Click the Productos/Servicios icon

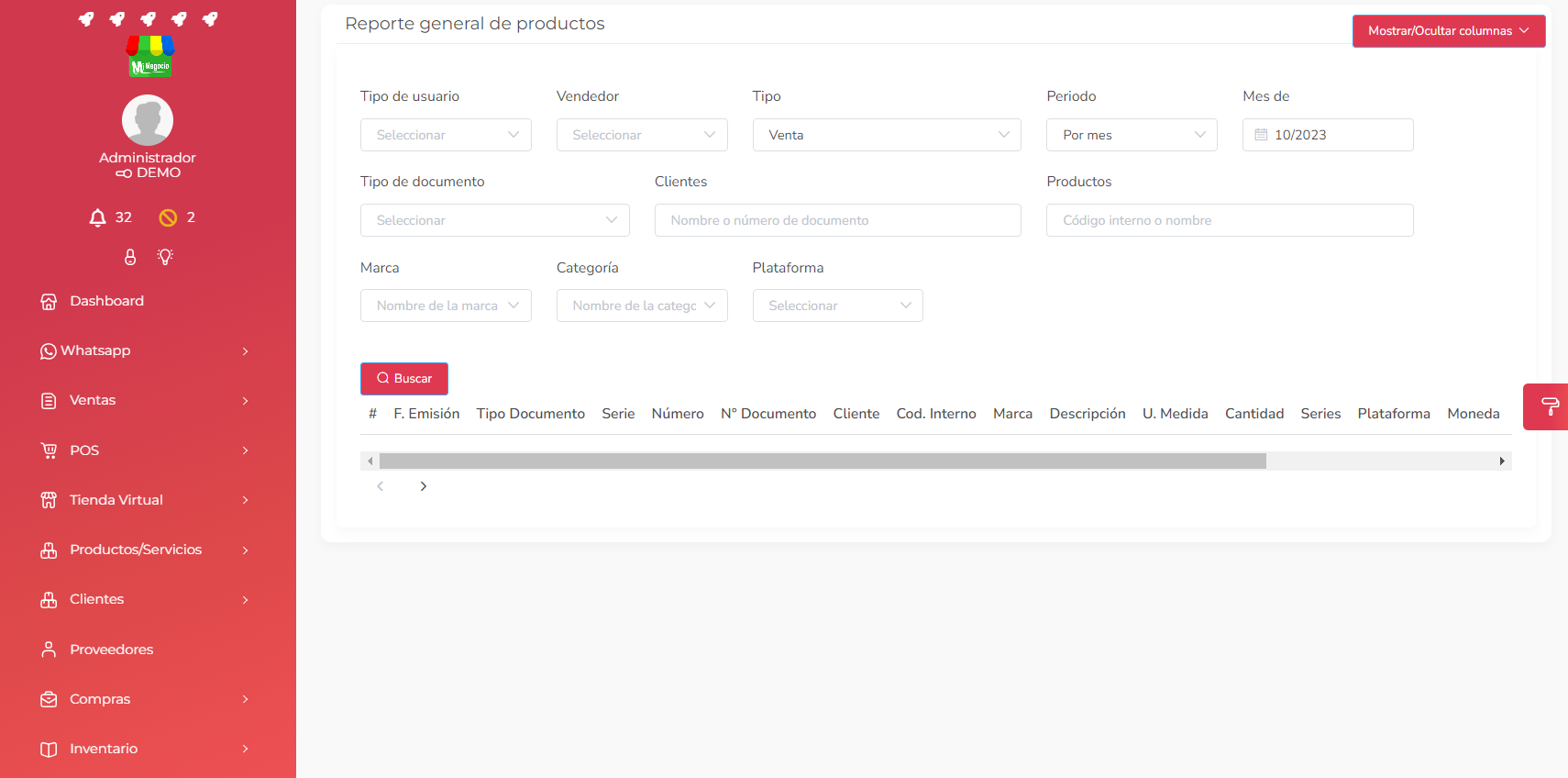click(49, 550)
